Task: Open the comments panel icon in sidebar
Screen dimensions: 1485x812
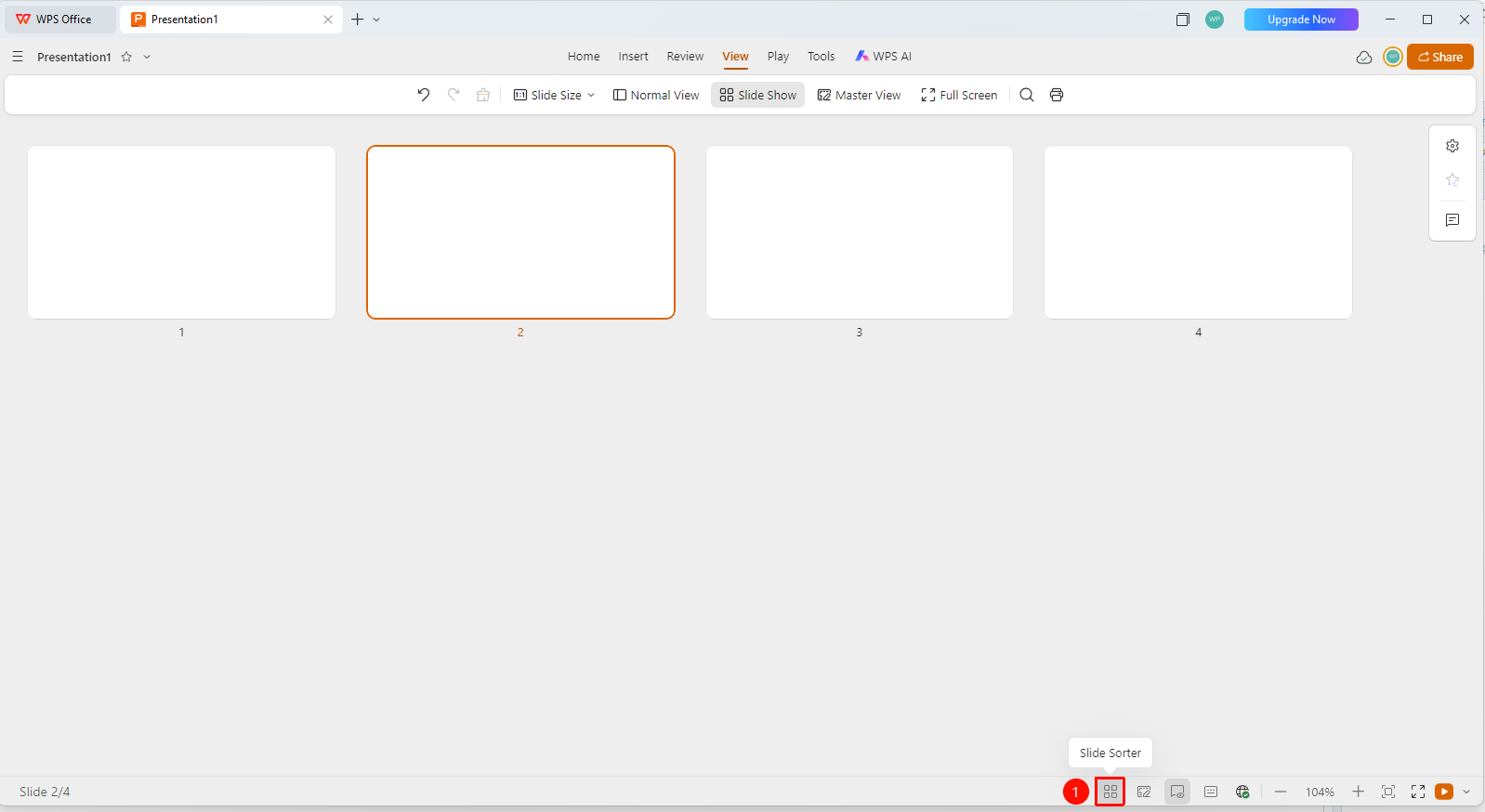Action: point(1452,220)
